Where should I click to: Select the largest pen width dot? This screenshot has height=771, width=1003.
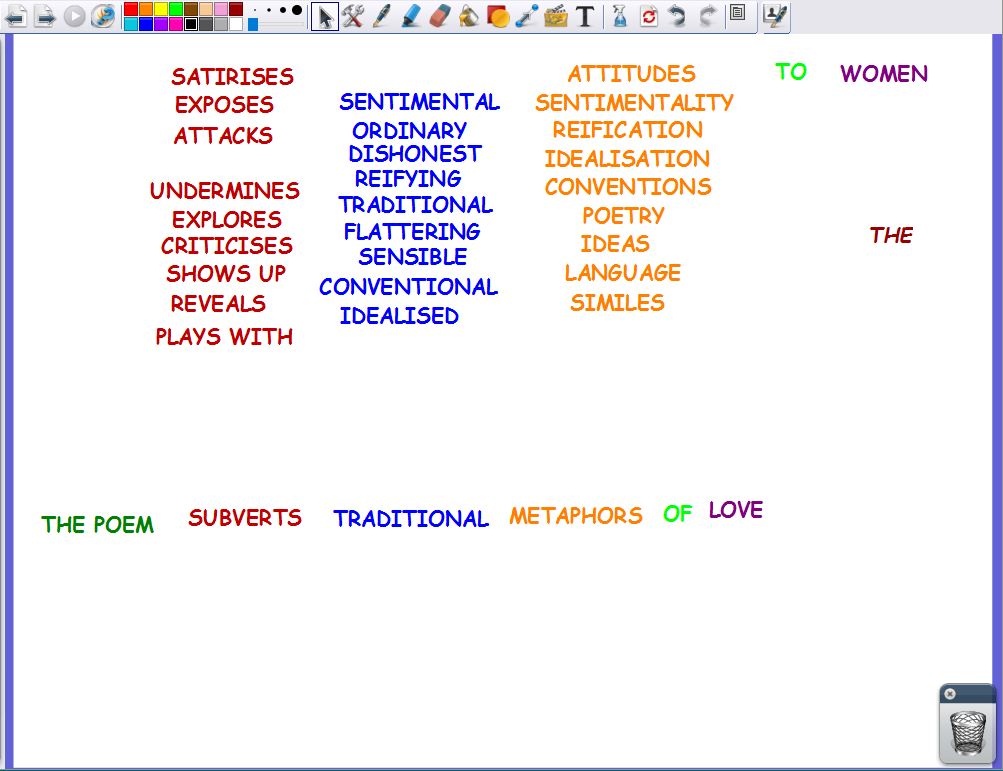point(296,10)
